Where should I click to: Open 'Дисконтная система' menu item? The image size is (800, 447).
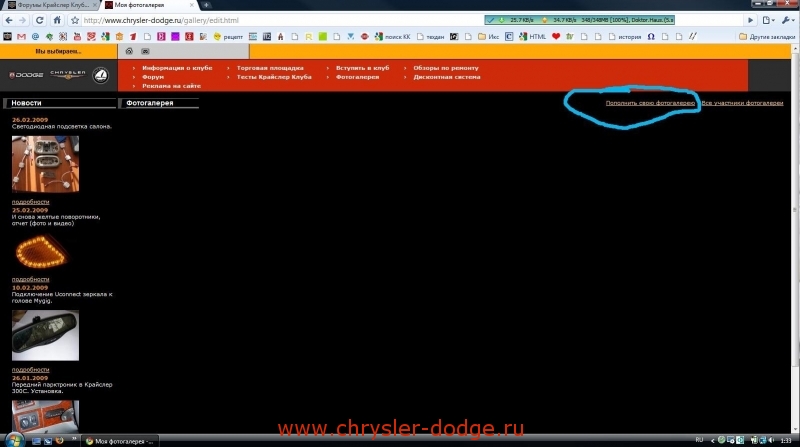point(447,77)
